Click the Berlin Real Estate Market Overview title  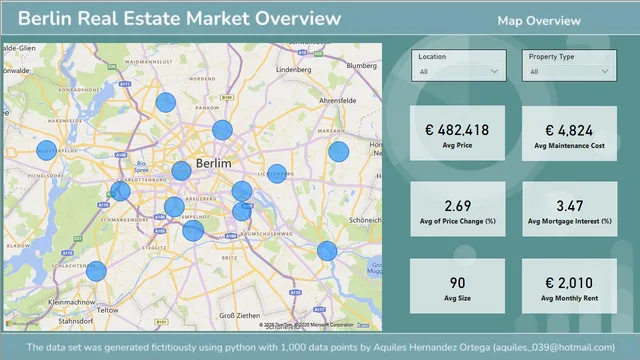tap(179, 18)
